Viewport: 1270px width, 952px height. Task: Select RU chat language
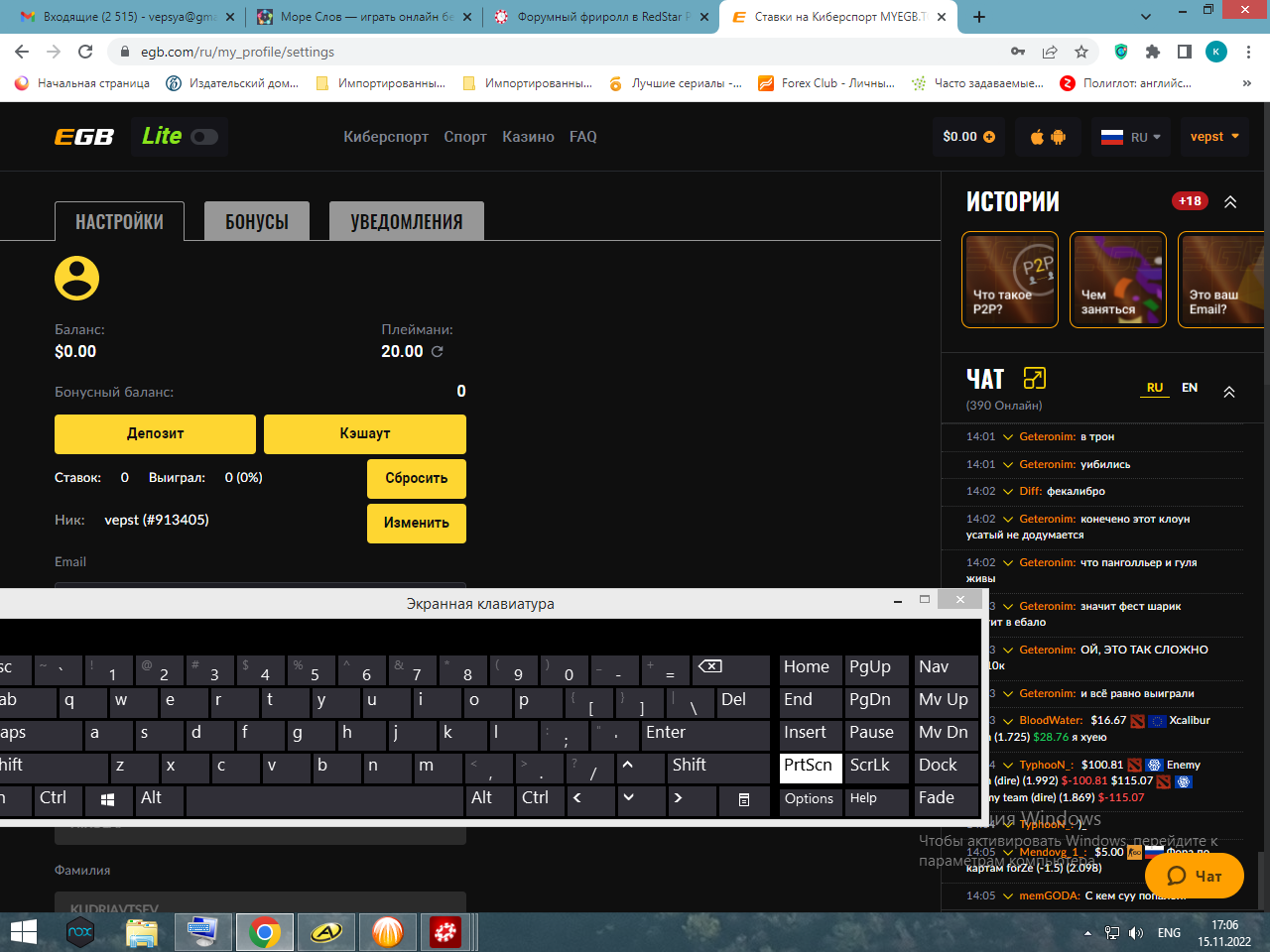[1155, 388]
